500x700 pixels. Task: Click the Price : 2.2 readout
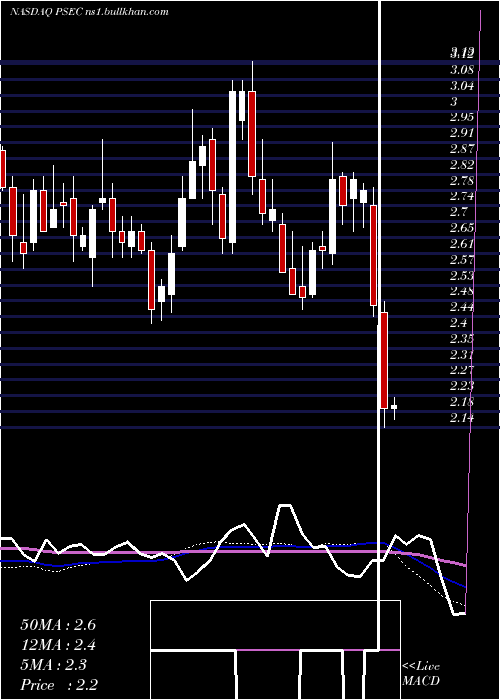tap(59, 685)
